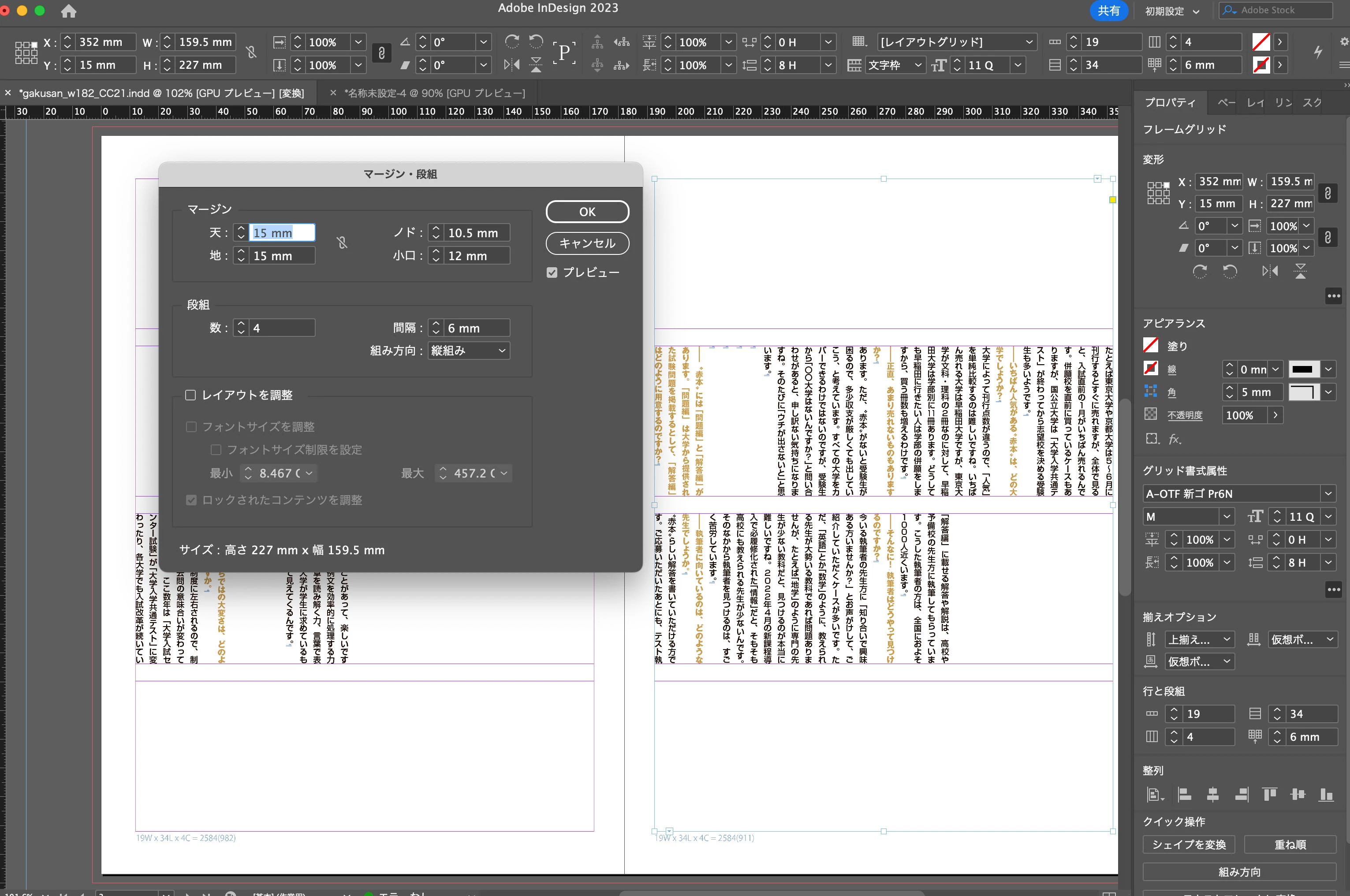The width and height of the screenshot is (1350, 896).
Task: Select the プロパティ panel tab
Action: (x=1170, y=103)
